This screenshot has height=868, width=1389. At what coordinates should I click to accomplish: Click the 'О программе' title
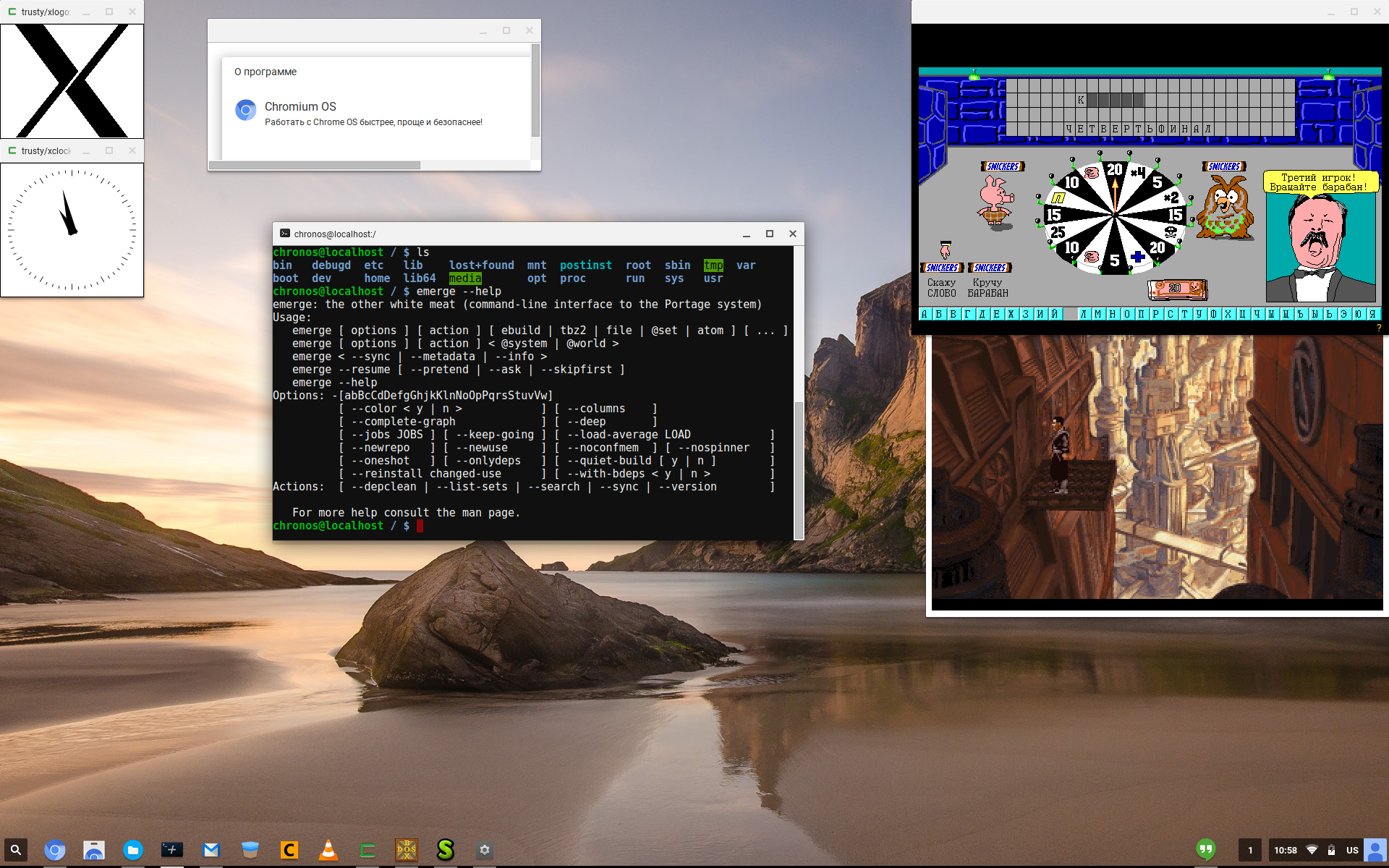click(x=266, y=72)
